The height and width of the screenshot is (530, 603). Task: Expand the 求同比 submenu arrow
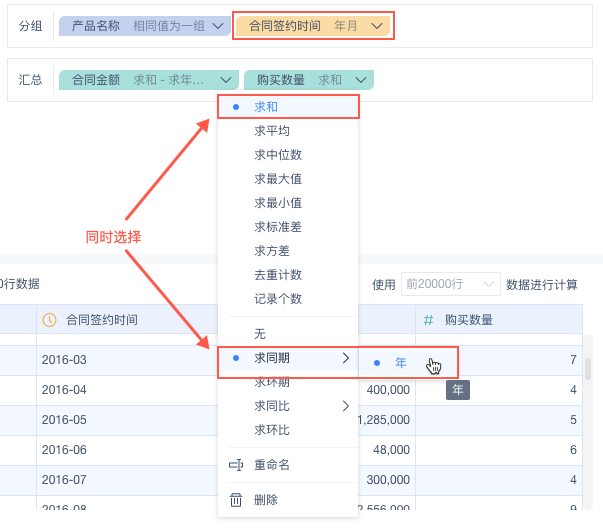click(x=346, y=406)
